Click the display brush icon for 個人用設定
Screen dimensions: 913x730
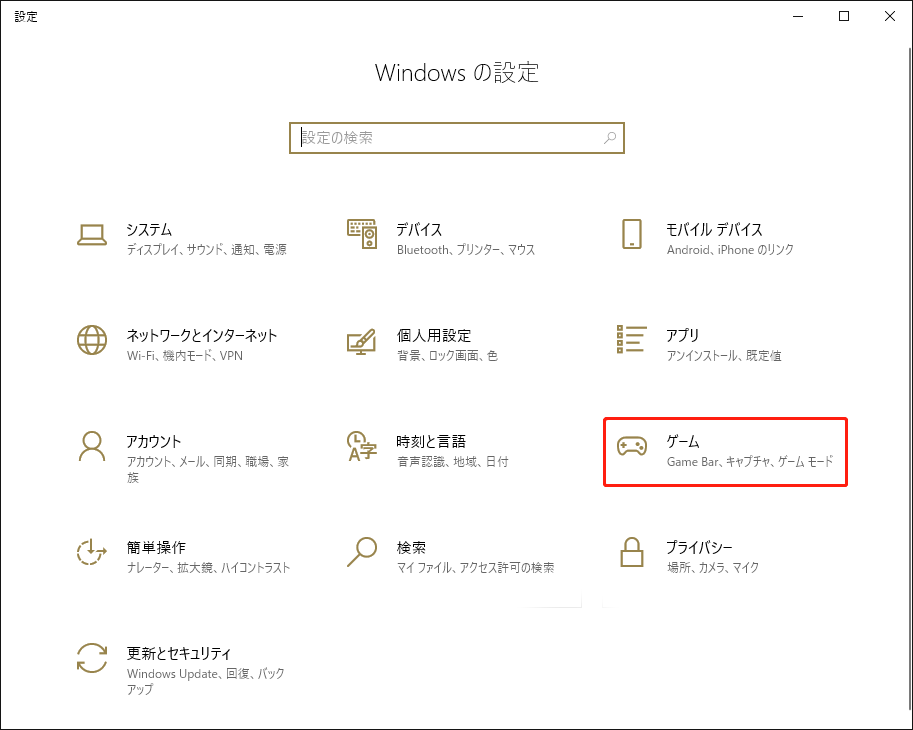point(361,340)
